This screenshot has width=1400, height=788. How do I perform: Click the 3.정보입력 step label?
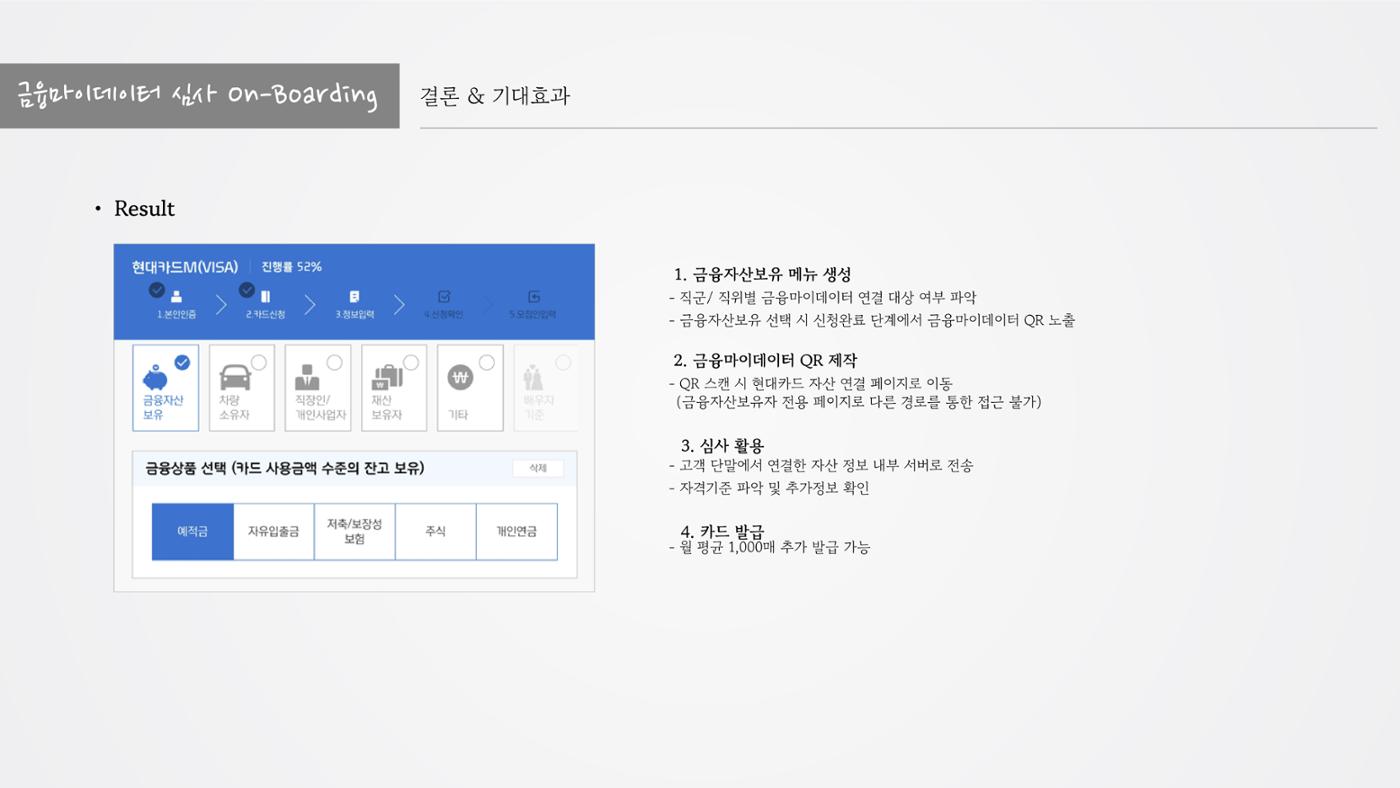click(x=355, y=314)
